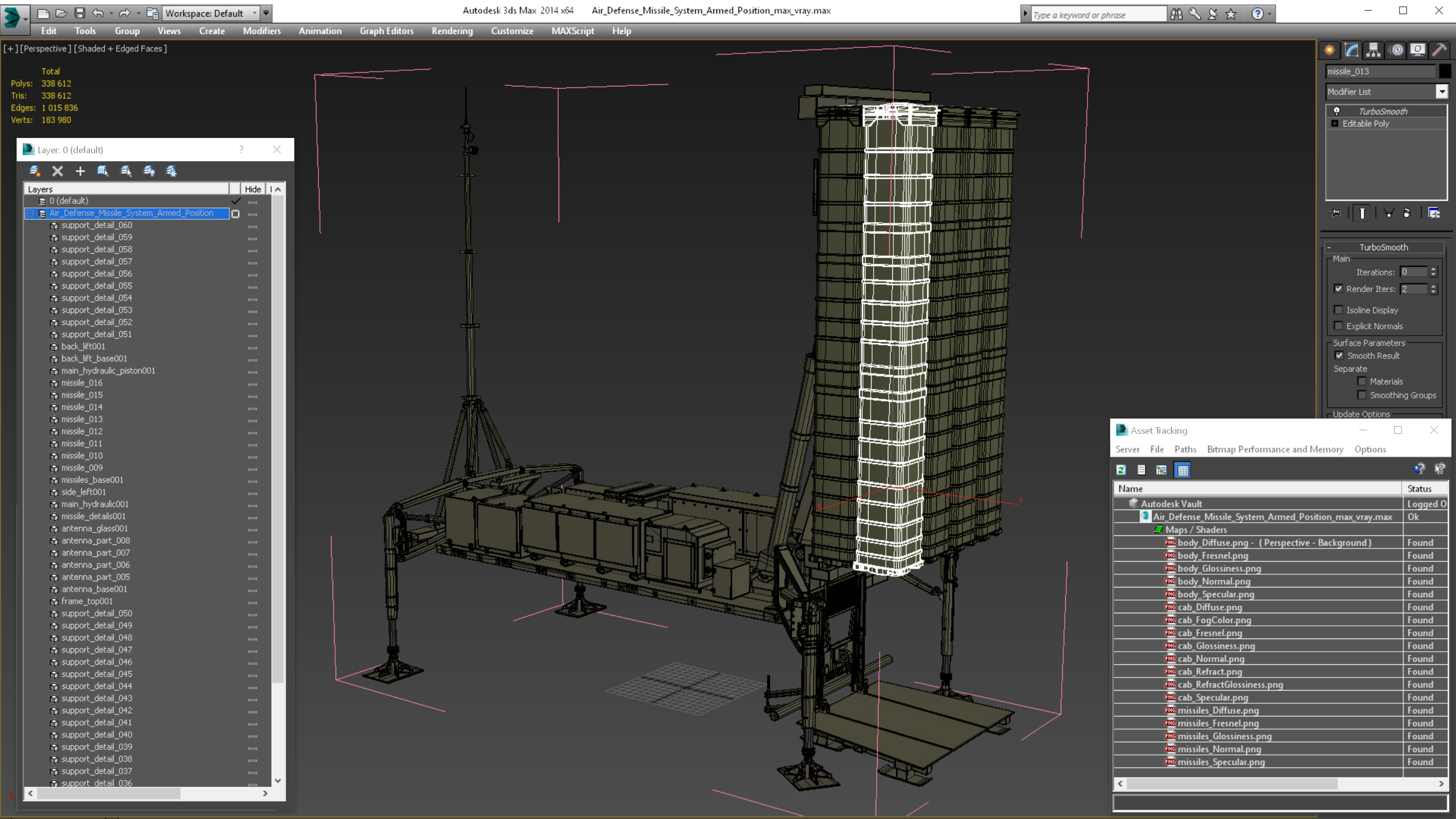Click Add Selected Objects plus icon
The width and height of the screenshot is (1456, 819).
80,171
